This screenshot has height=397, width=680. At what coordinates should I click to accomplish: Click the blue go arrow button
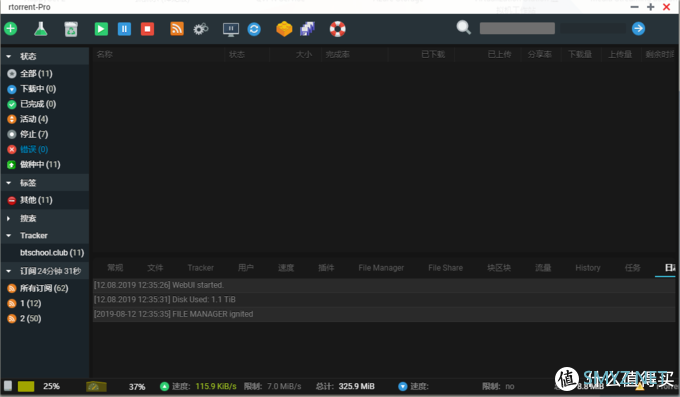coord(638,29)
